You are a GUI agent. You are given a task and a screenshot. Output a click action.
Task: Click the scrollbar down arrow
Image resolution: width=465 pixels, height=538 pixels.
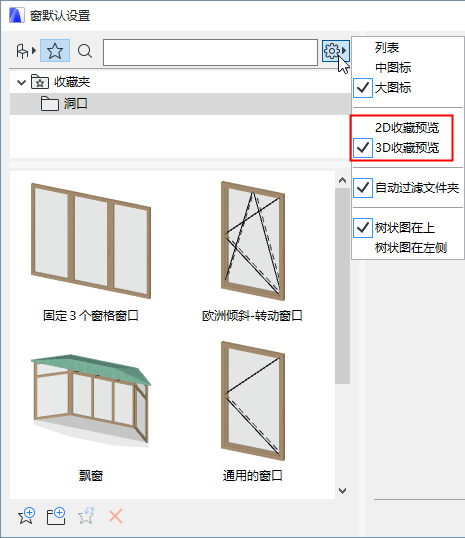pyautogui.click(x=342, y=491)
